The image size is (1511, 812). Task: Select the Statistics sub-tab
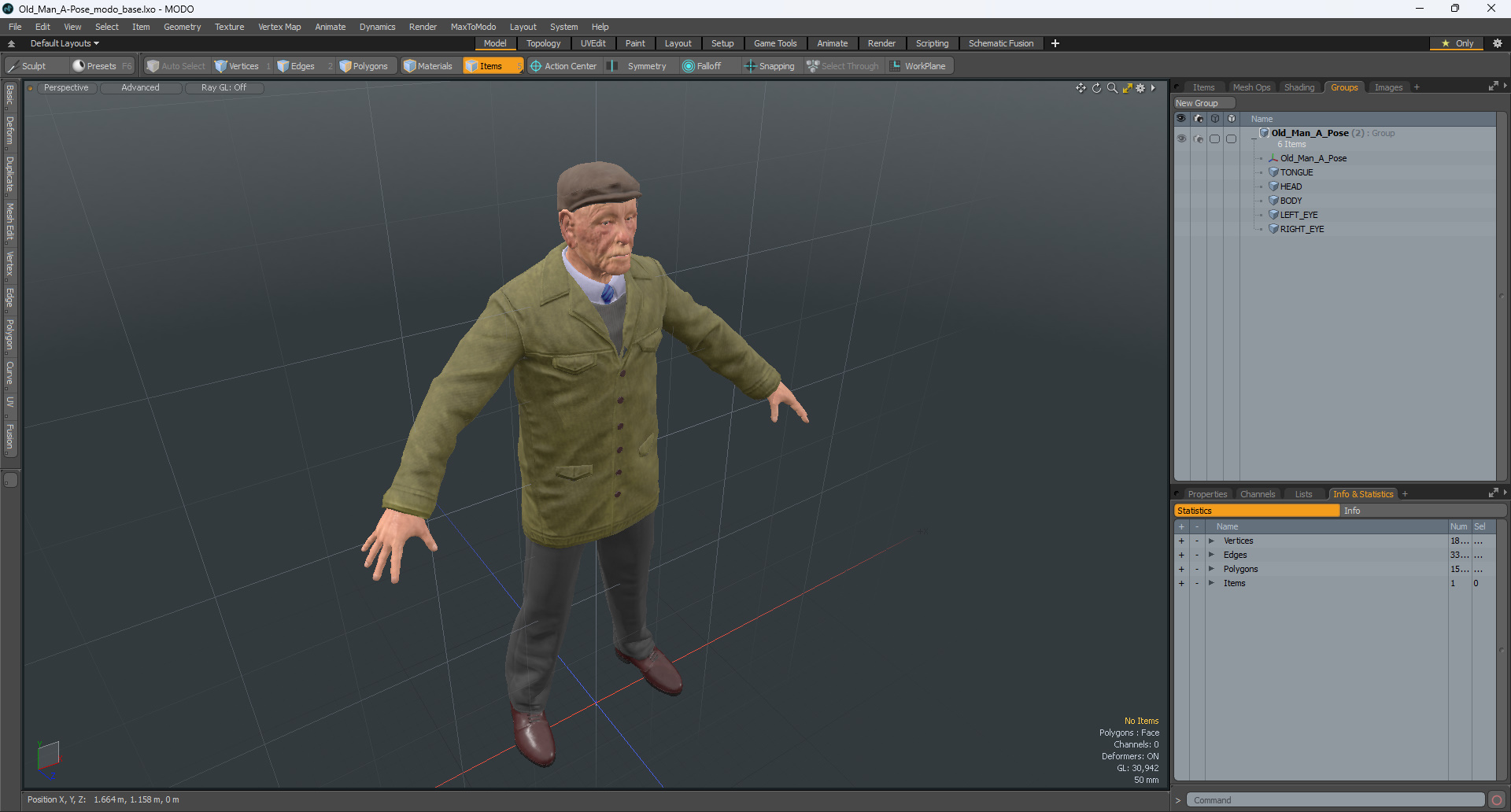(x=1257, y=511)
